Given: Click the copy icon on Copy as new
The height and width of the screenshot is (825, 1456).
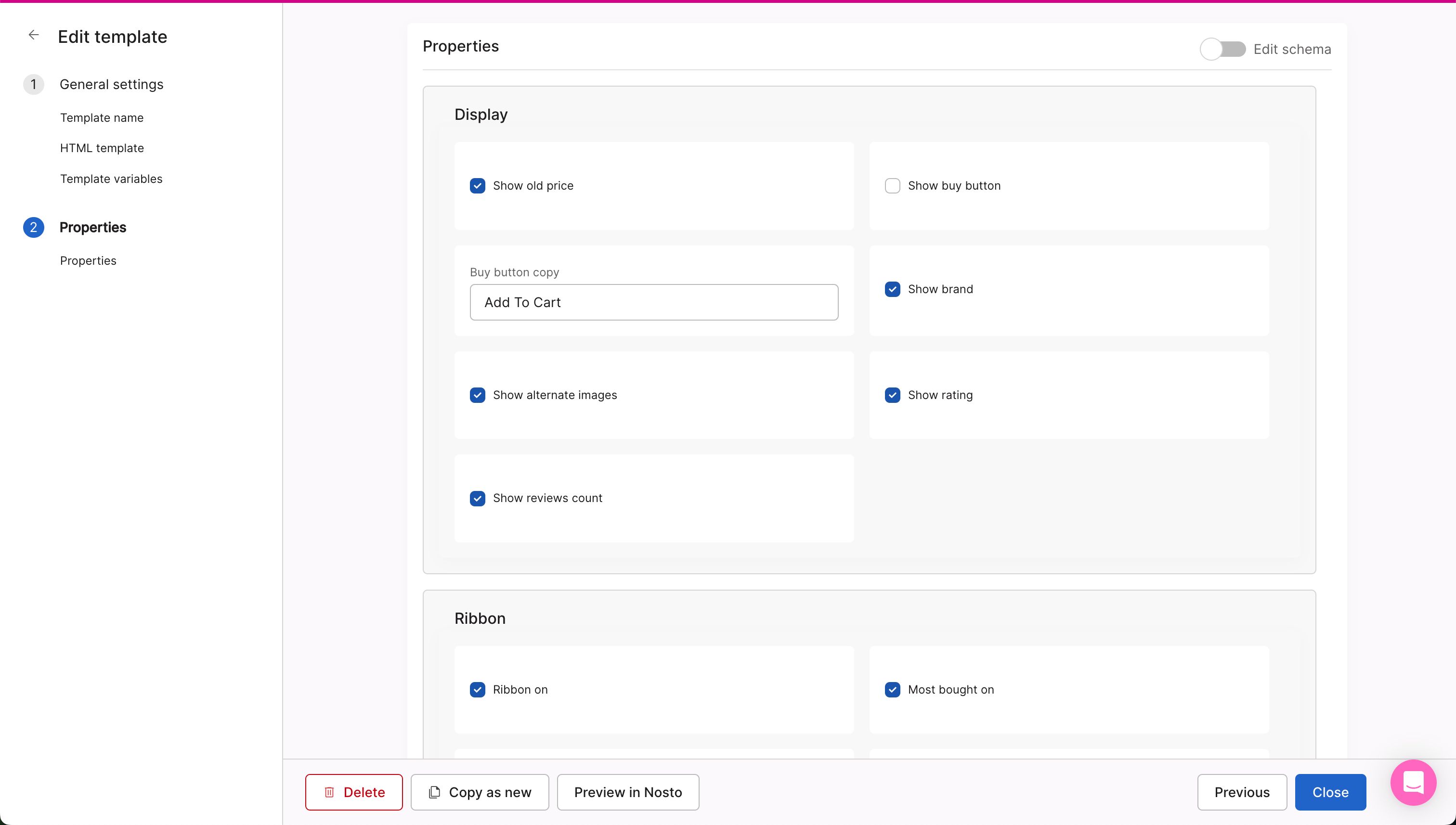Looking at the screenshot, I should pos(435,792).
